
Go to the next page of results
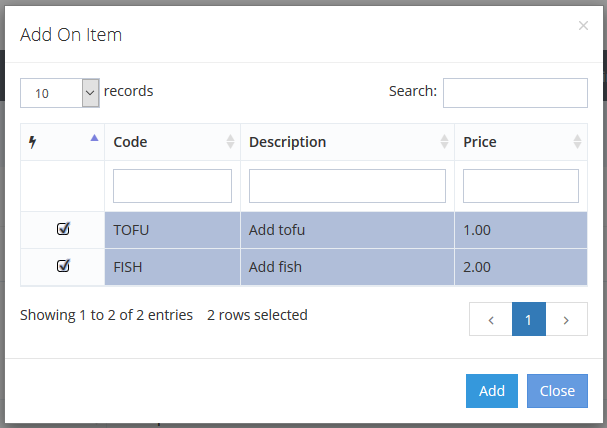click(x=567, y=320)
